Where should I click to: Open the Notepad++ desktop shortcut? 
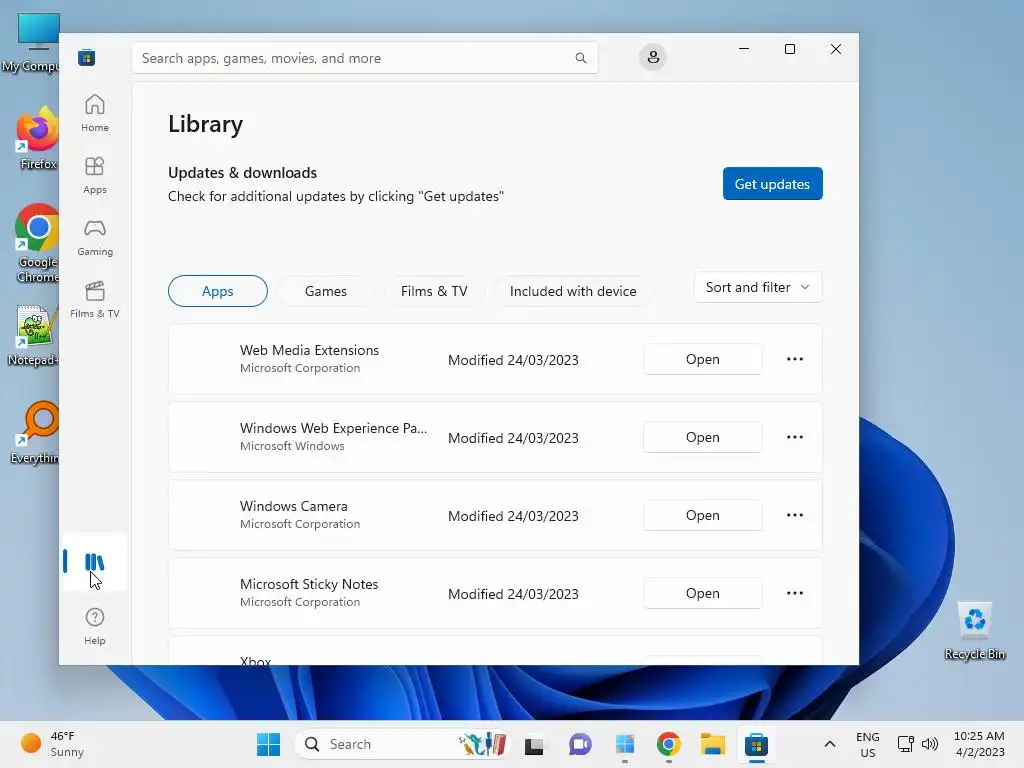click(34, 335)
